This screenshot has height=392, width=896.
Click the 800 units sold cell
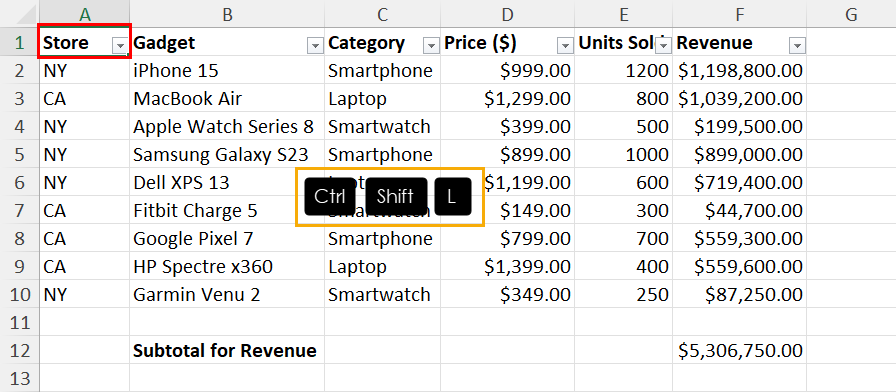[x=623, y=98]
